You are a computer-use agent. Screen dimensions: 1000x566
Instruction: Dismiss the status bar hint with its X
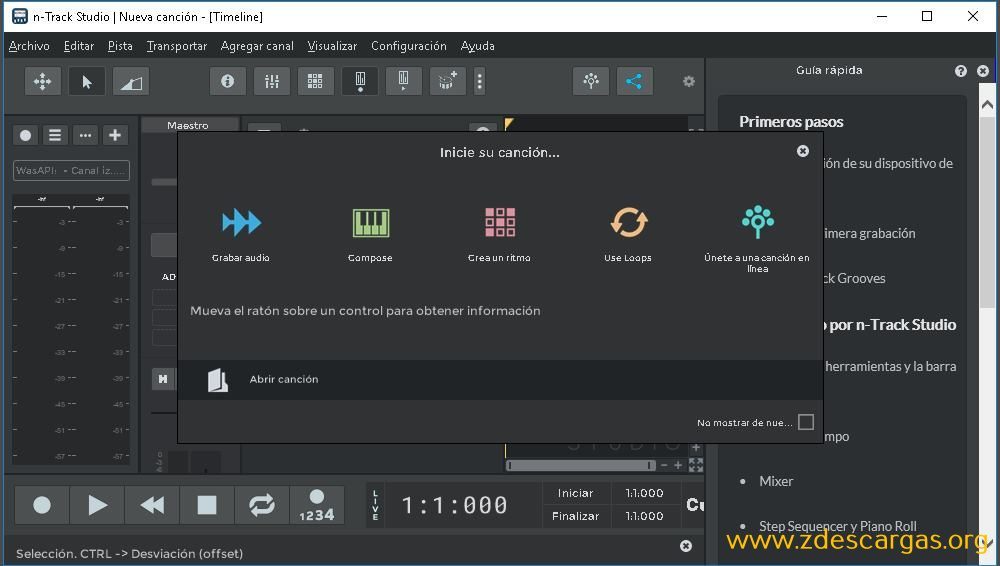pos(686,546)
